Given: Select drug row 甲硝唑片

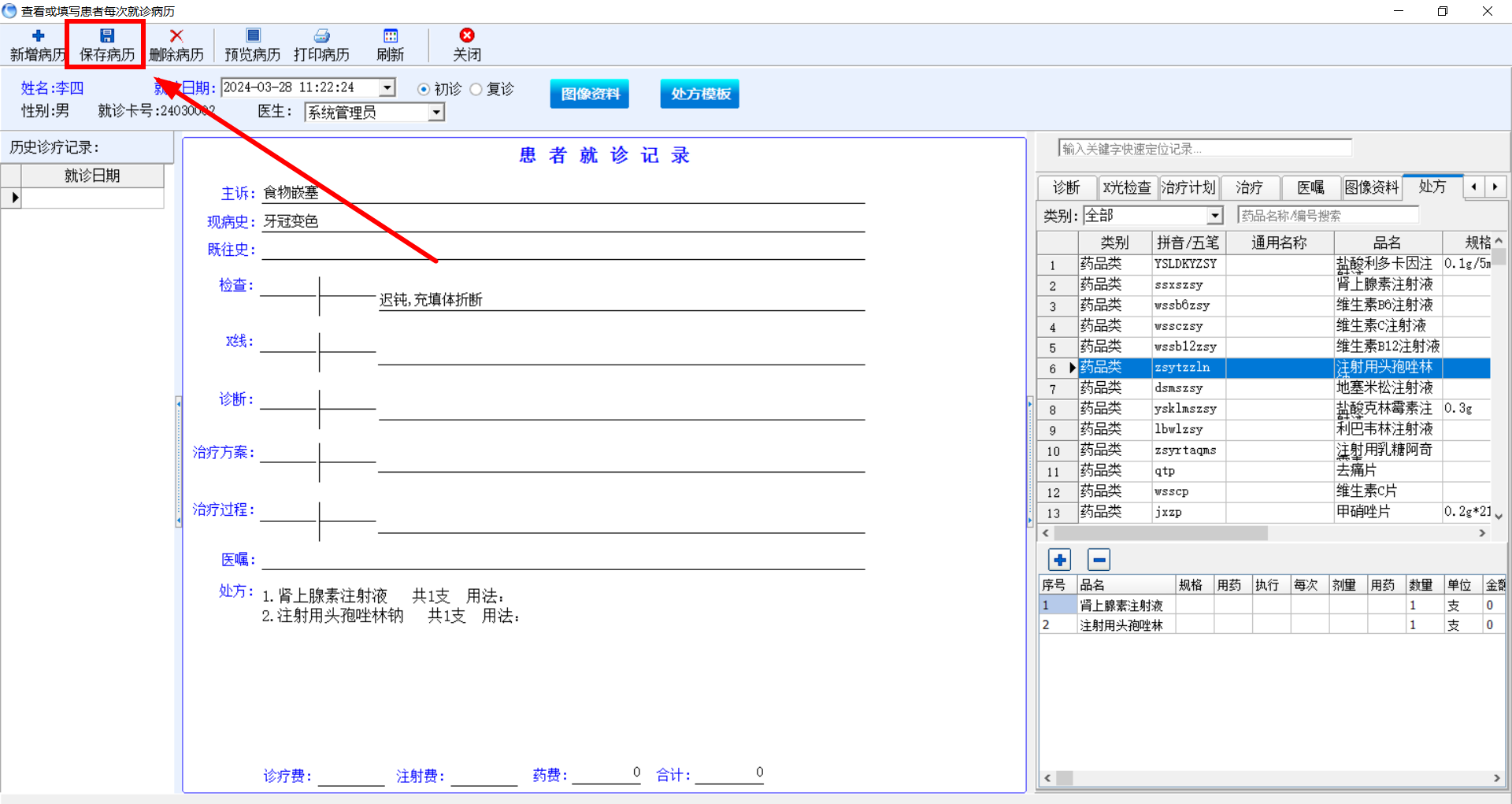Looking at the screenshot, I should 1264,512.
